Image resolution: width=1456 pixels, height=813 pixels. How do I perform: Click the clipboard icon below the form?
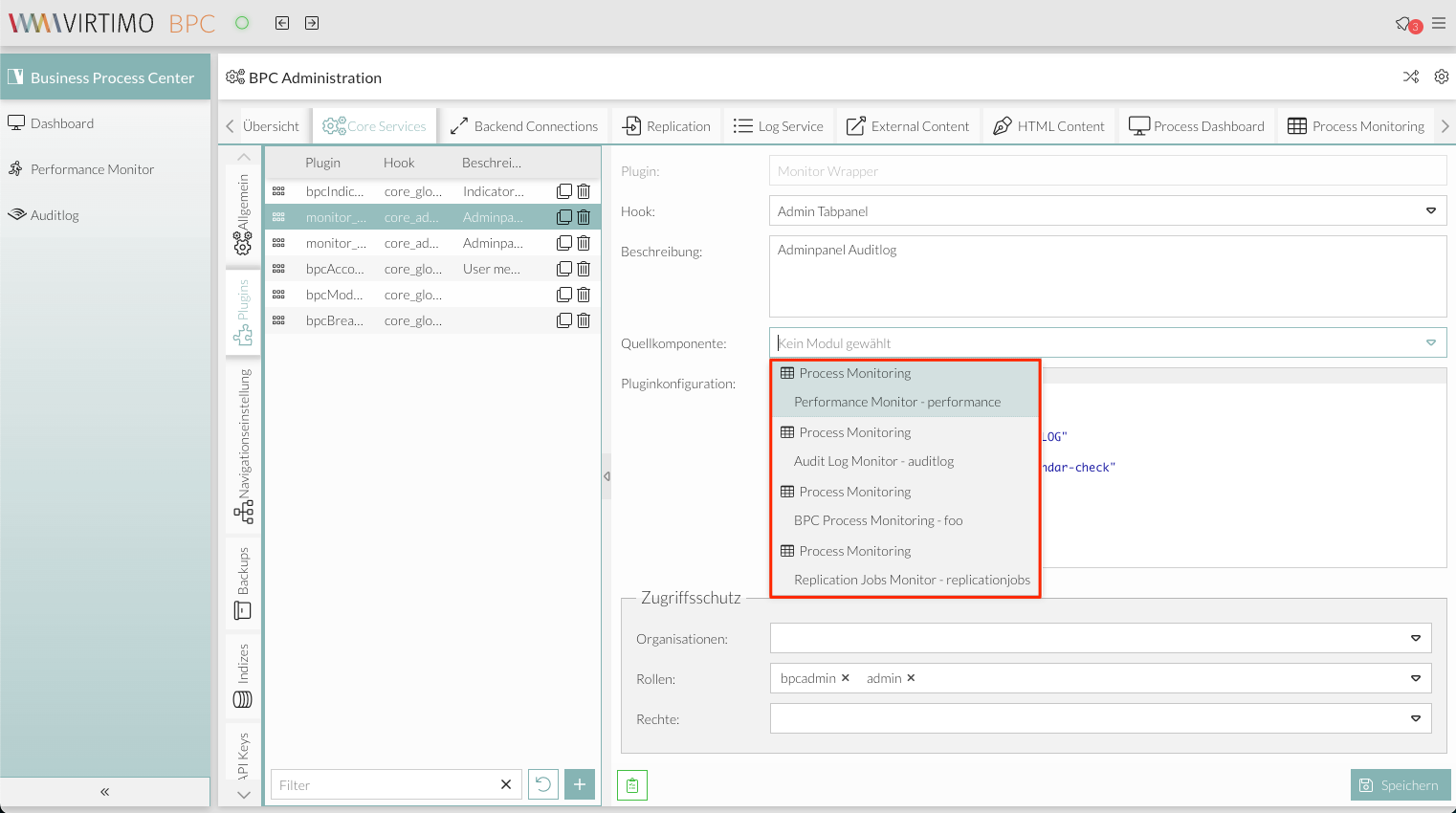(x=632, y=785)
